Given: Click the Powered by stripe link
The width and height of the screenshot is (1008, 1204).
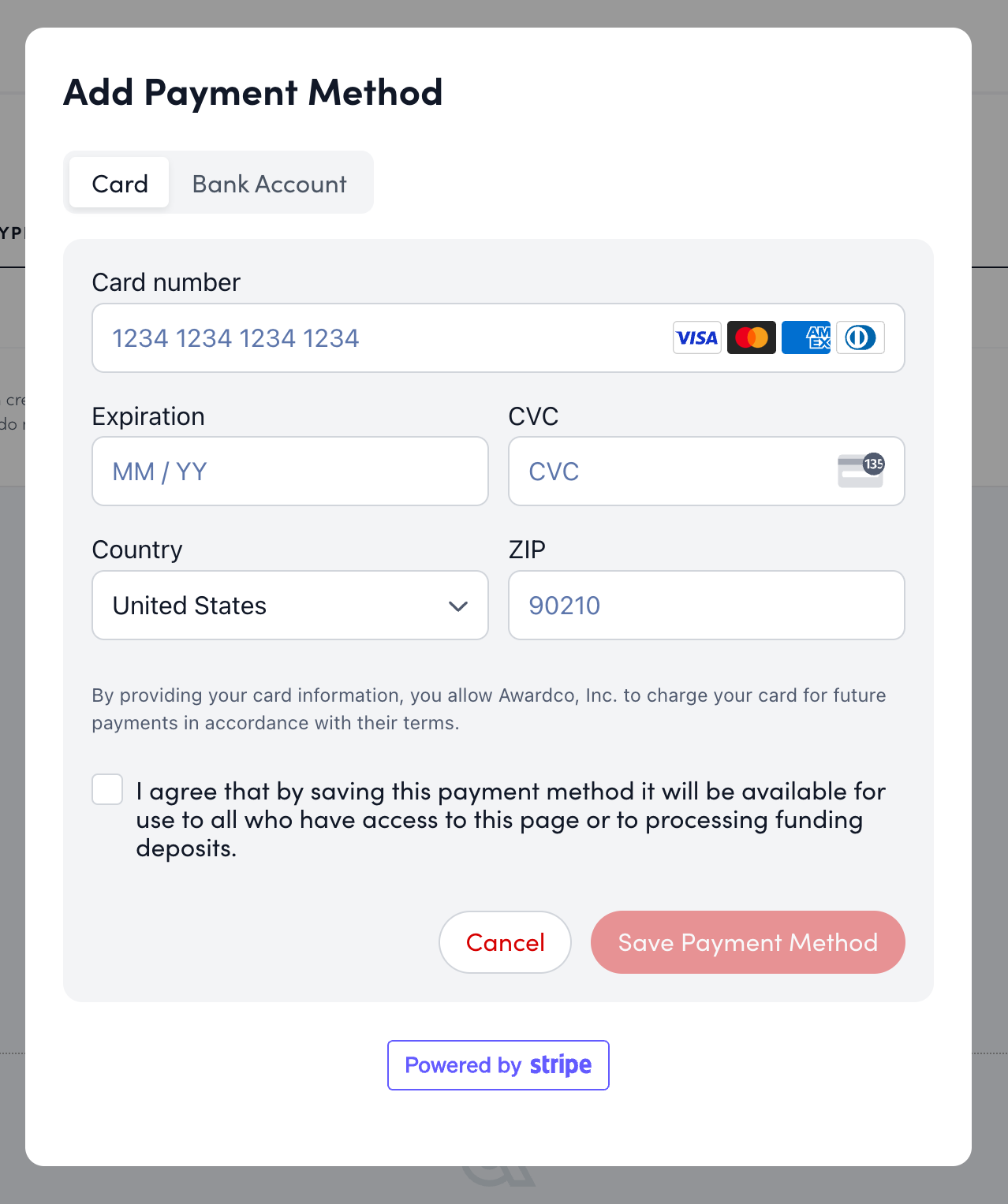Looking at the screenshot, I should (498, 1065).
